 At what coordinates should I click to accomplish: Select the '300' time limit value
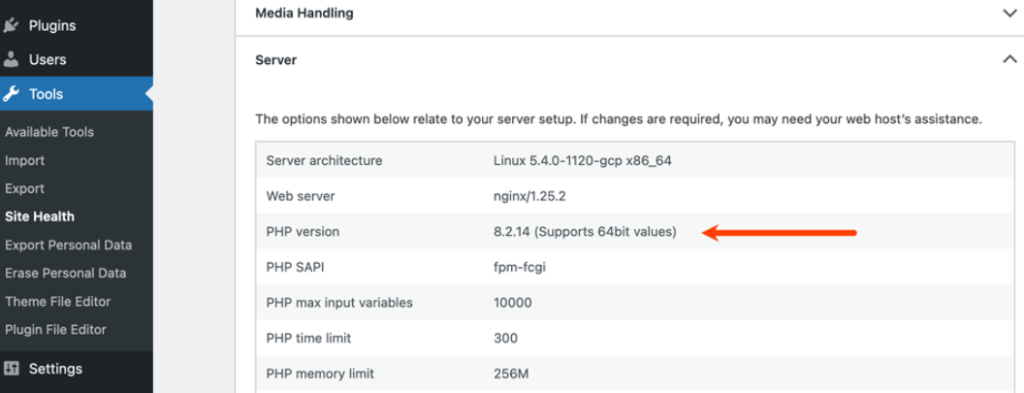[506, 338]
